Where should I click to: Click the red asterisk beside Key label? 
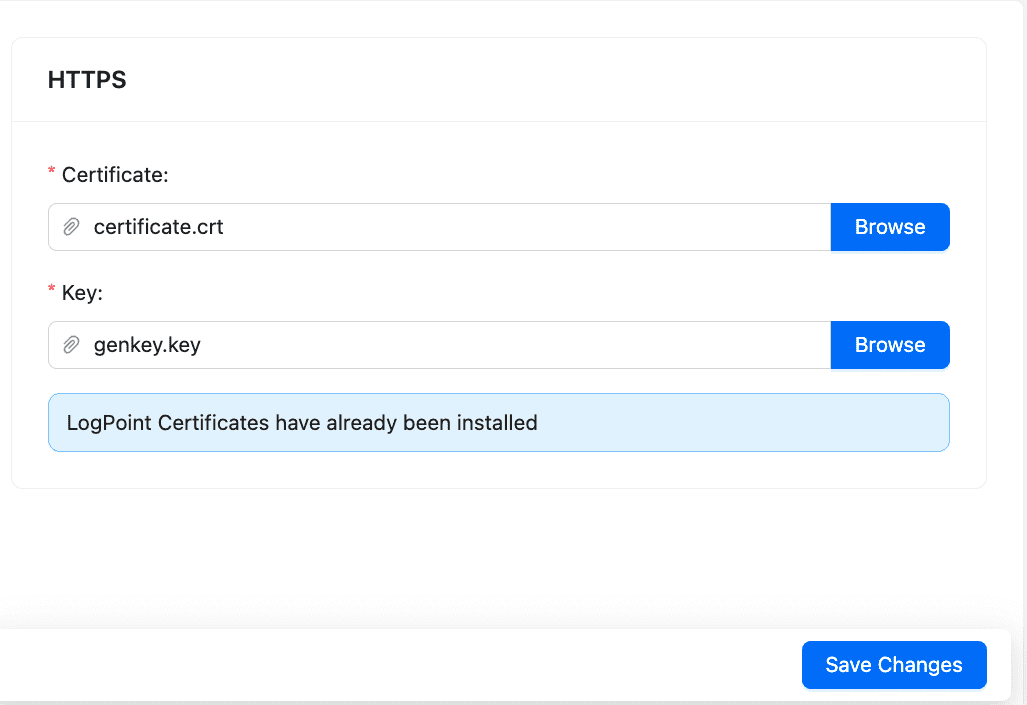[51, 287]
